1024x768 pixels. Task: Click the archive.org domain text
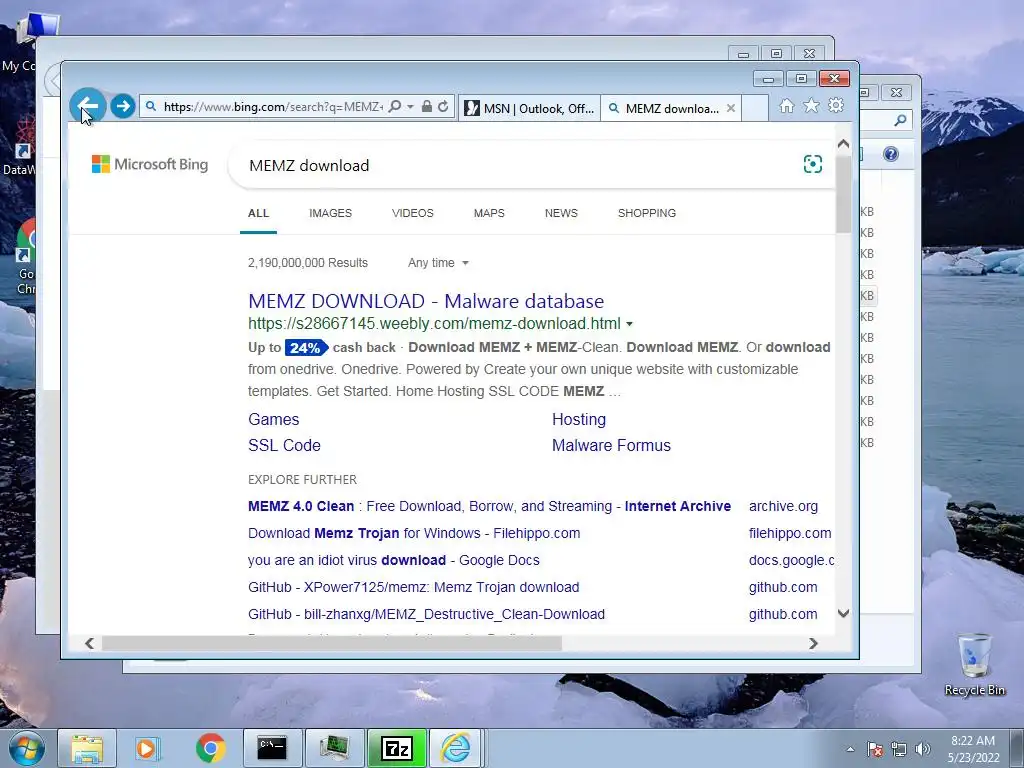[783, 506]
